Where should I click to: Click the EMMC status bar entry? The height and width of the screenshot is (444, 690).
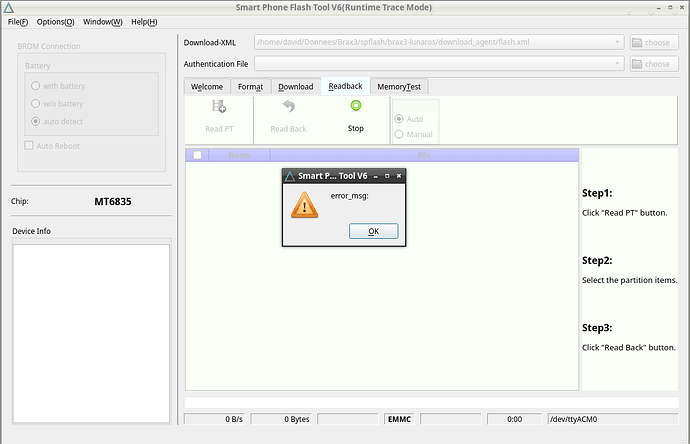(400, 419)
